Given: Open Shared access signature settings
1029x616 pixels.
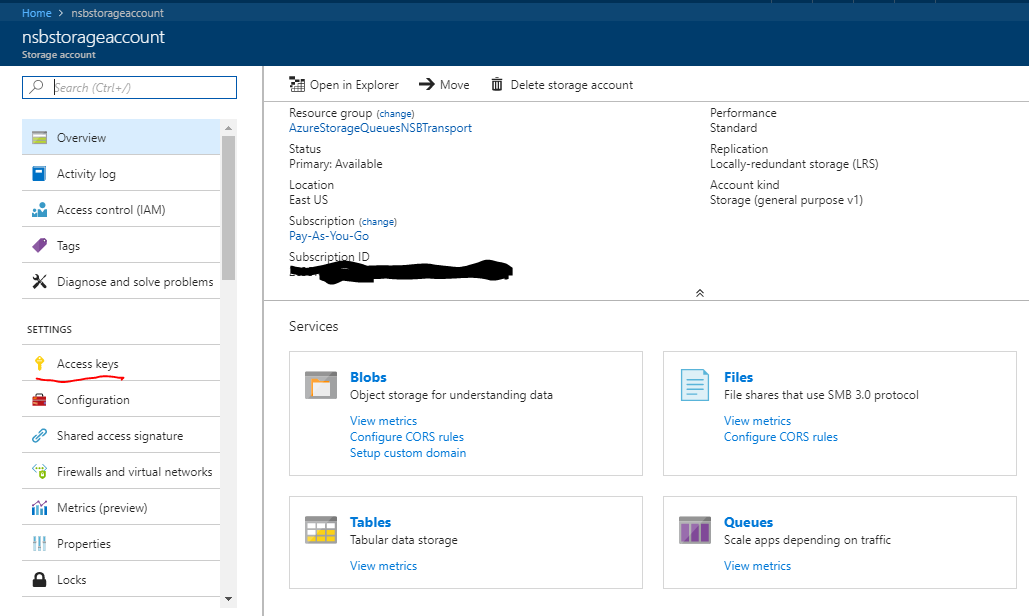Looking at the screenshot, I should coord(121,435).
